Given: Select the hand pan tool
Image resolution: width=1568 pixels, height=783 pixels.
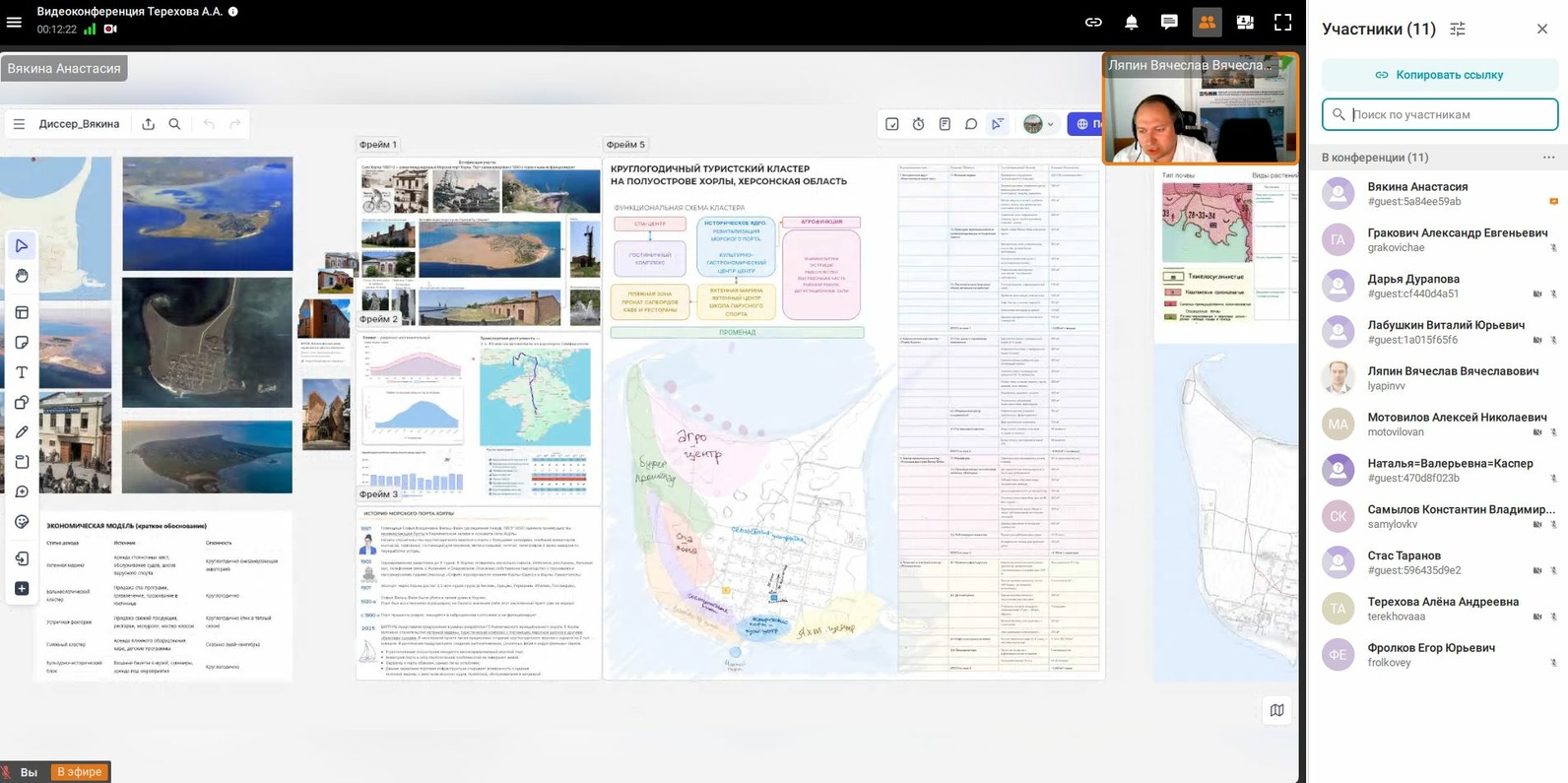Looking at the screenshot, I should pyautogui.click(x=22, y=276).
